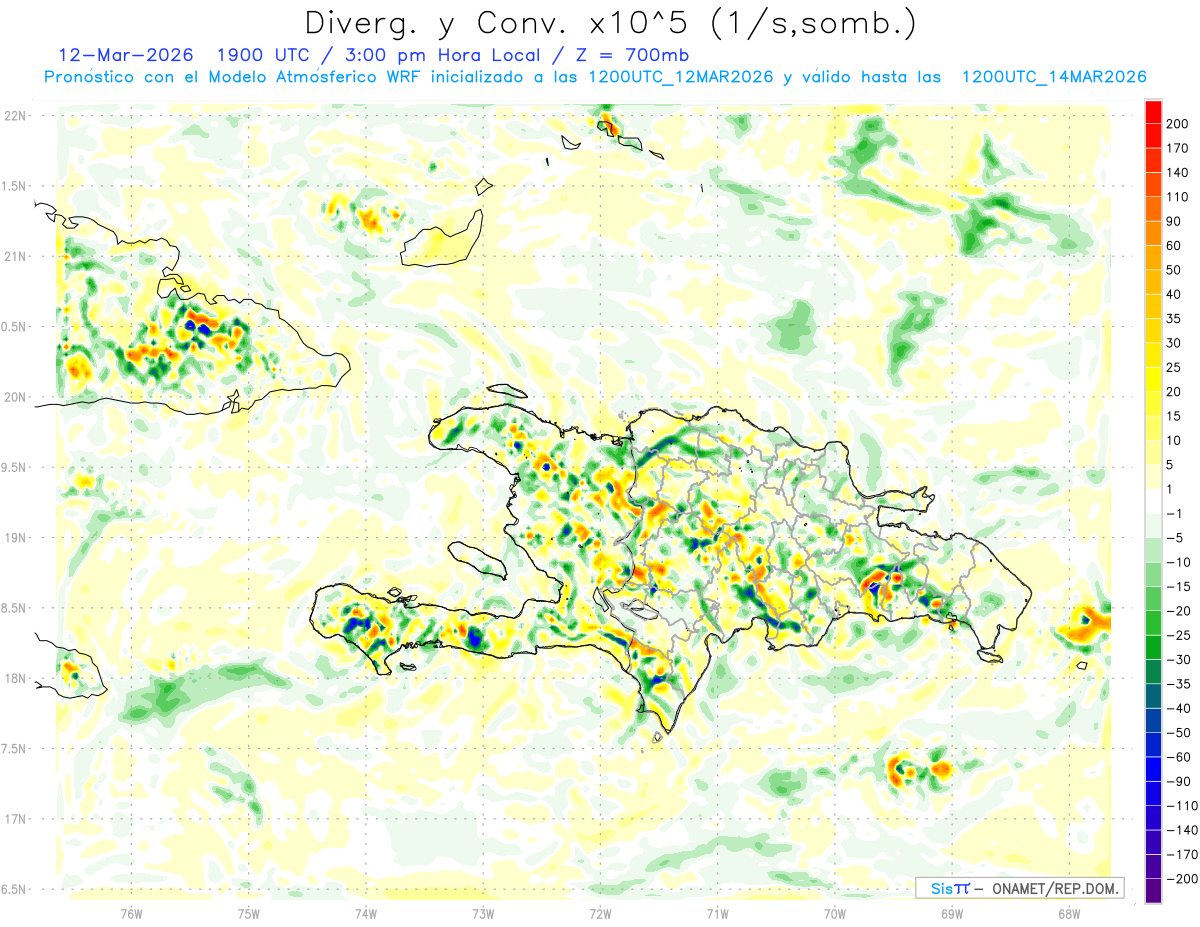Click the '-15' value on the color scale
This screenshot has height=927, width=1200.
coord(1179,587)
